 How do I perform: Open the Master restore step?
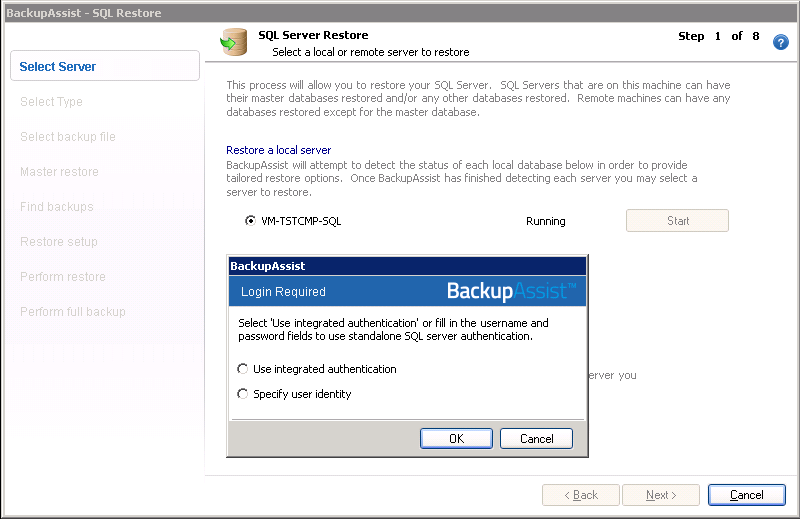tap(59, 171)
